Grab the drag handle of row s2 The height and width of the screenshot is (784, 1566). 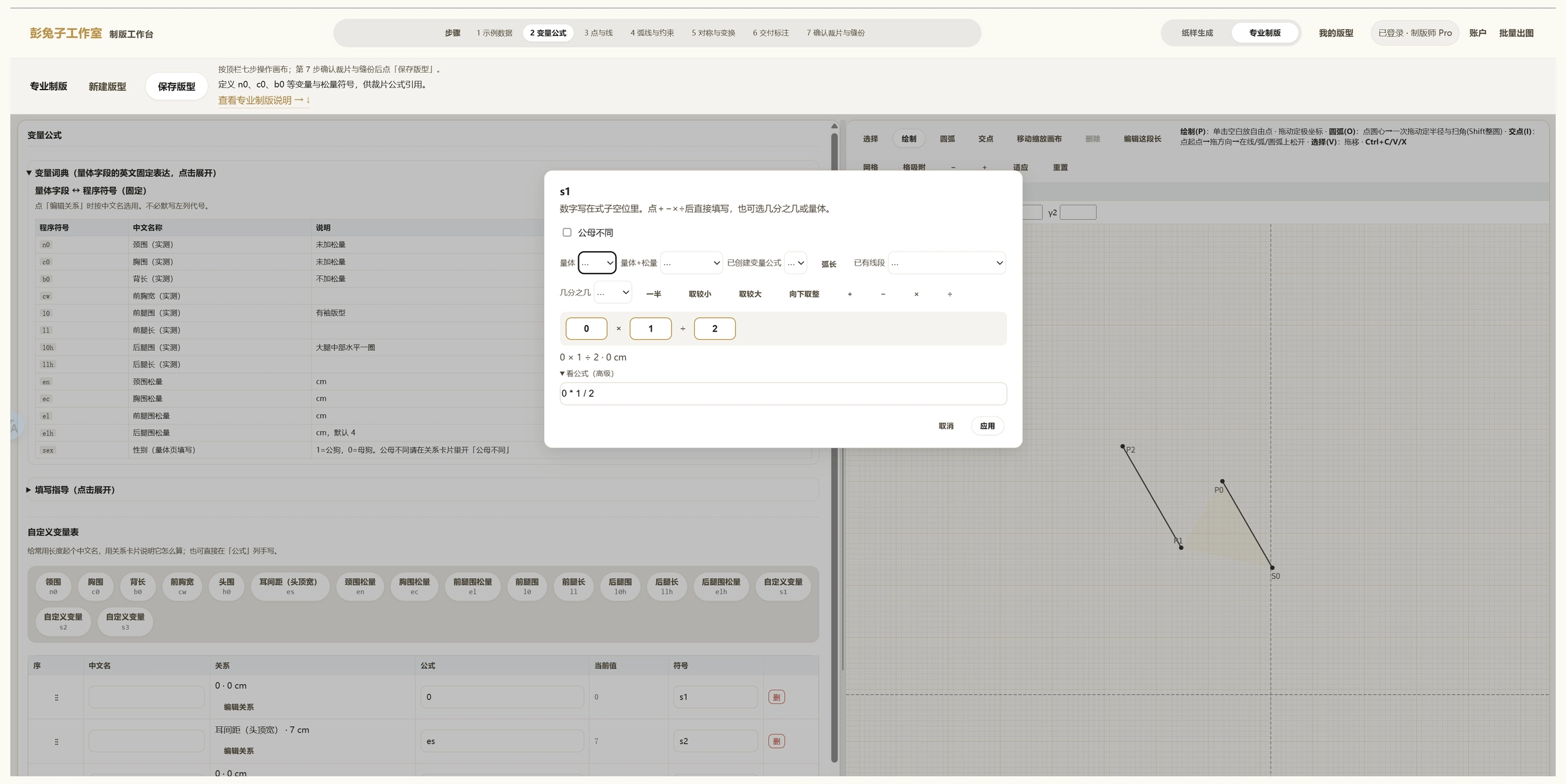57,742
